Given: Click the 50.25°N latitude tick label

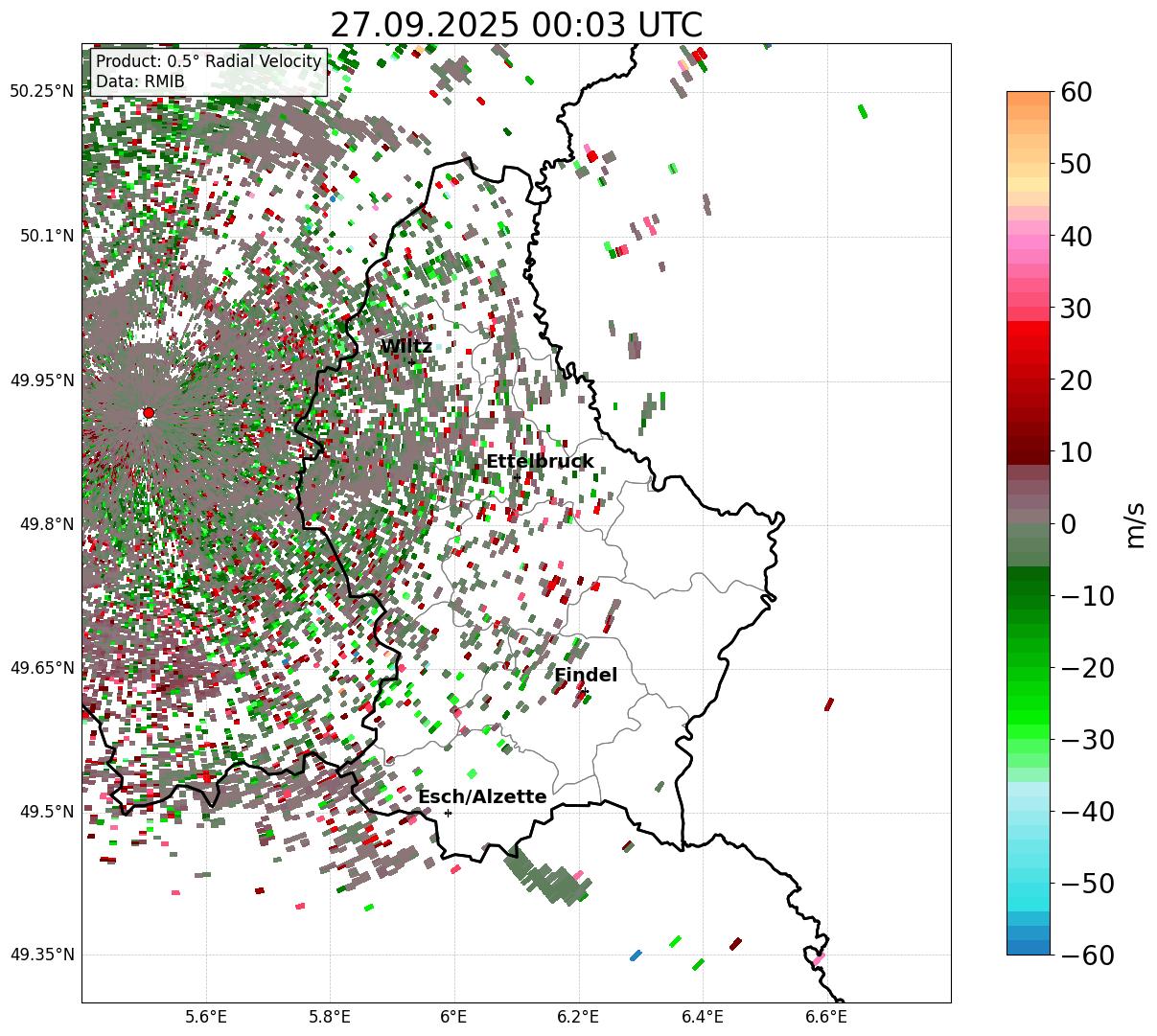Looking at the screenshot, I should 41,92.
